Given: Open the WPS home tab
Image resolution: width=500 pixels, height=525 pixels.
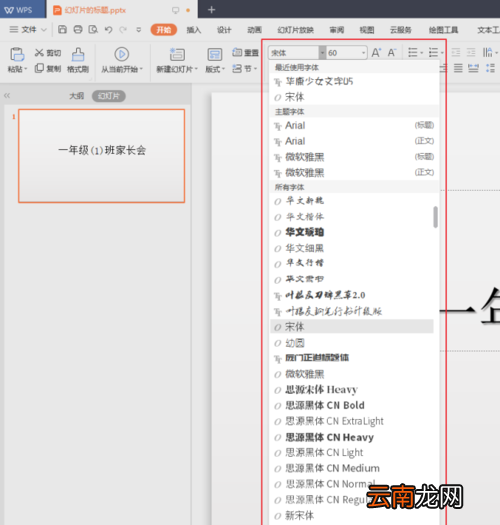Looking at the screenshot, I should [22, 9].
